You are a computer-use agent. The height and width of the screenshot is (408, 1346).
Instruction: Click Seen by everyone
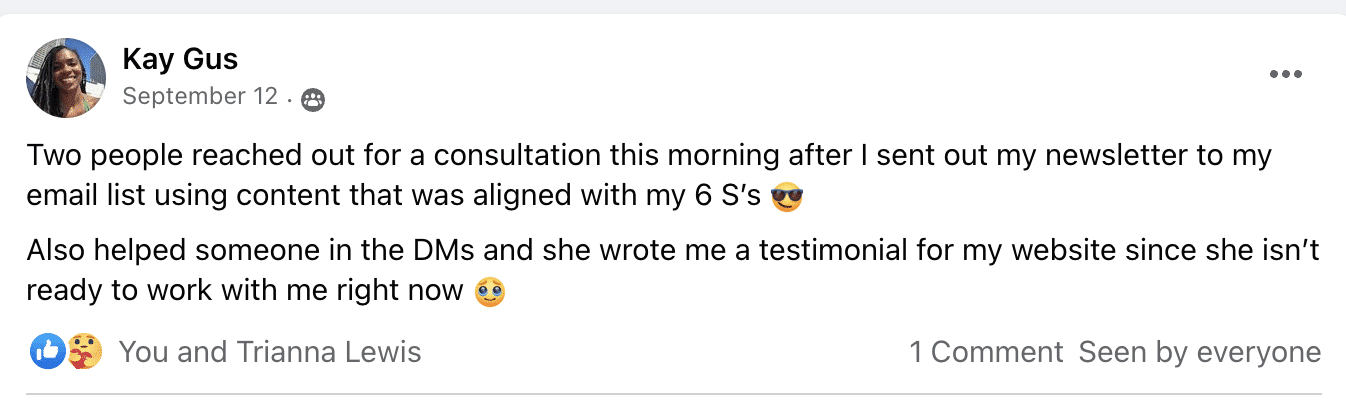(1199, 352)
